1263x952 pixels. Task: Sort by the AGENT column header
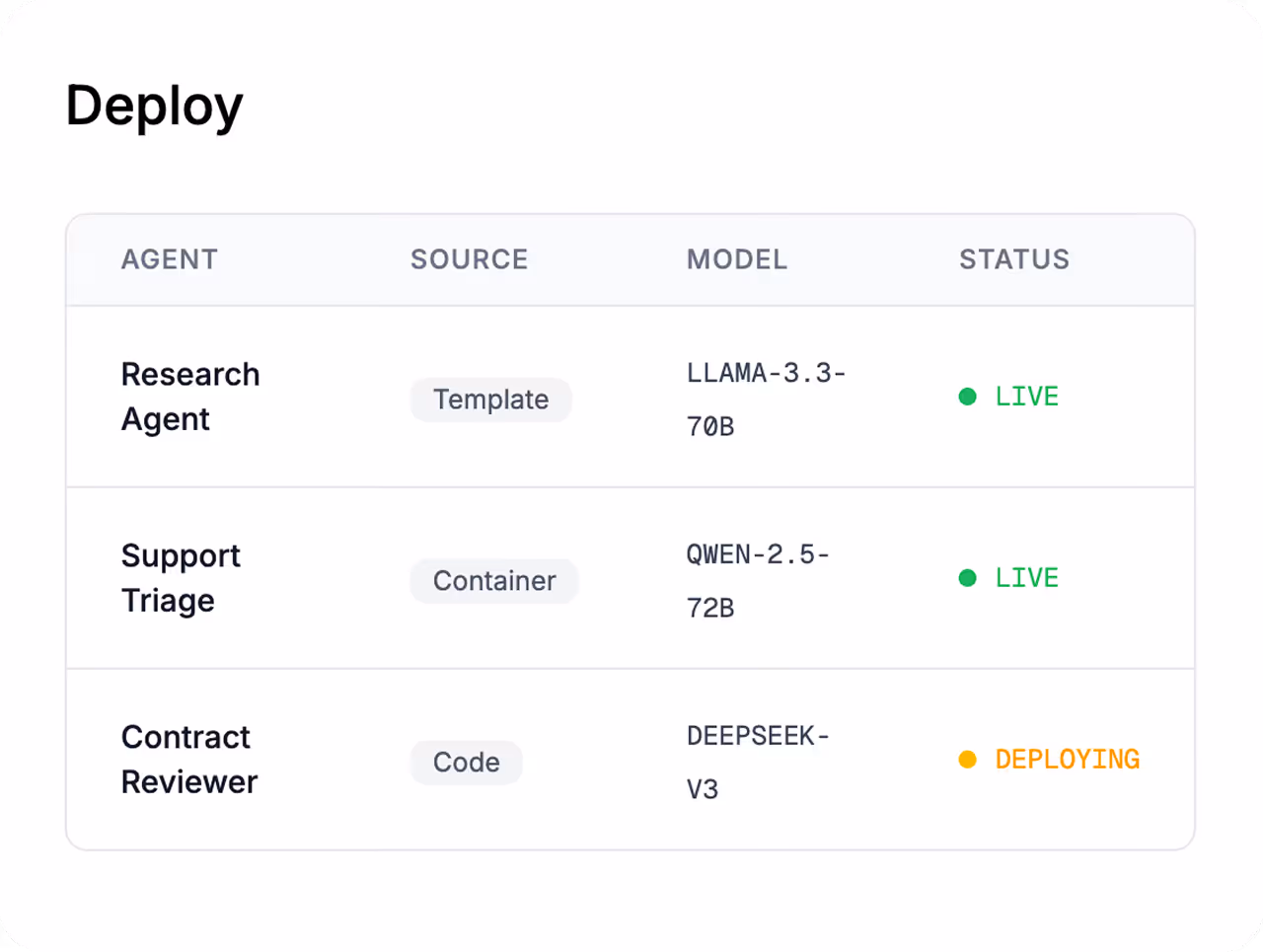pyautogui.click(x=169, y=259)
